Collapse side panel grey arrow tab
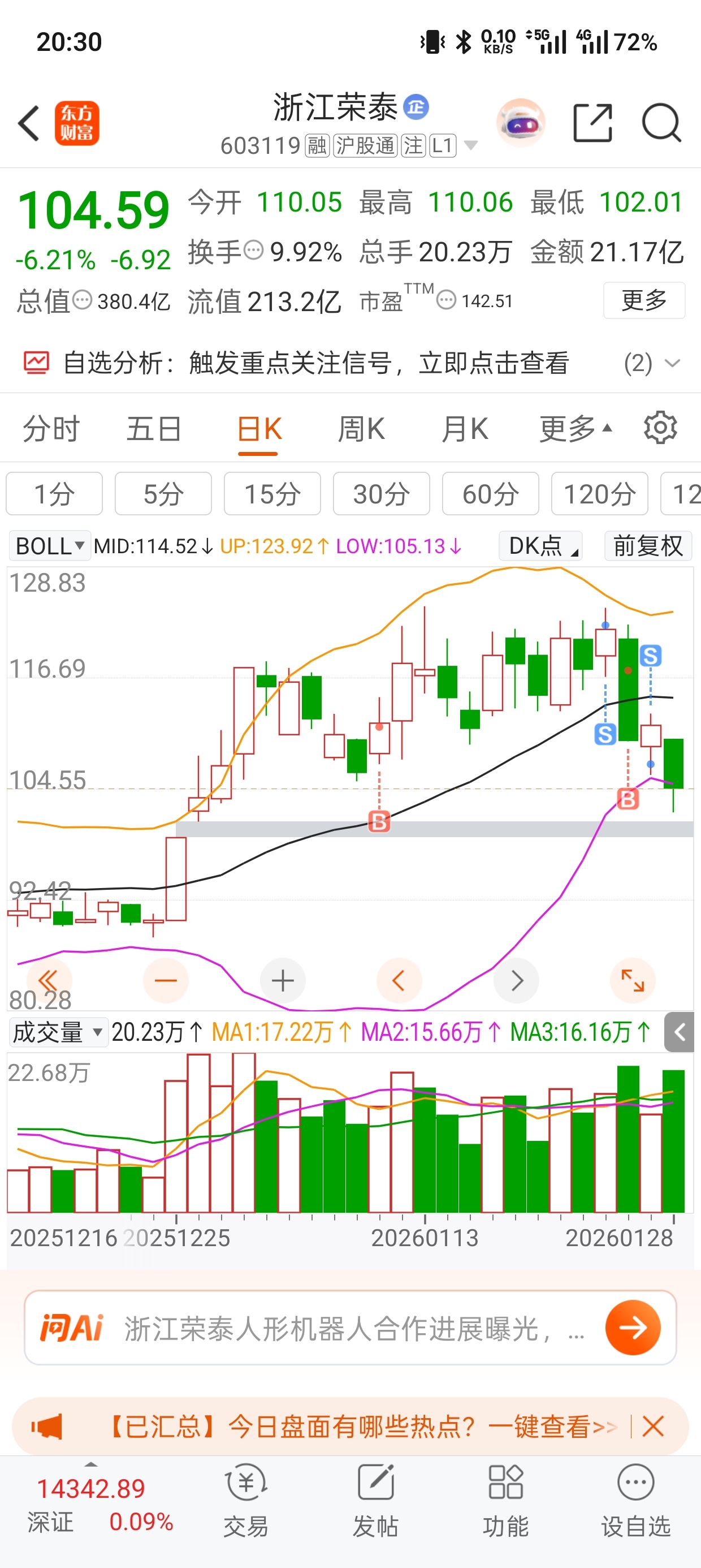The image size is (701, 1568). (680, 1032)
